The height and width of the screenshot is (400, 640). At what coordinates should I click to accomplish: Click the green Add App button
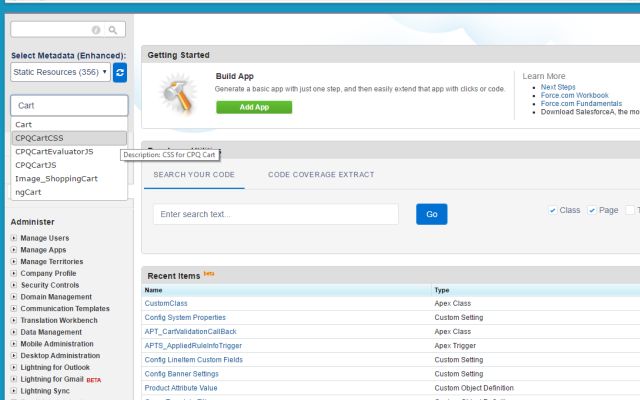(254, 107)
